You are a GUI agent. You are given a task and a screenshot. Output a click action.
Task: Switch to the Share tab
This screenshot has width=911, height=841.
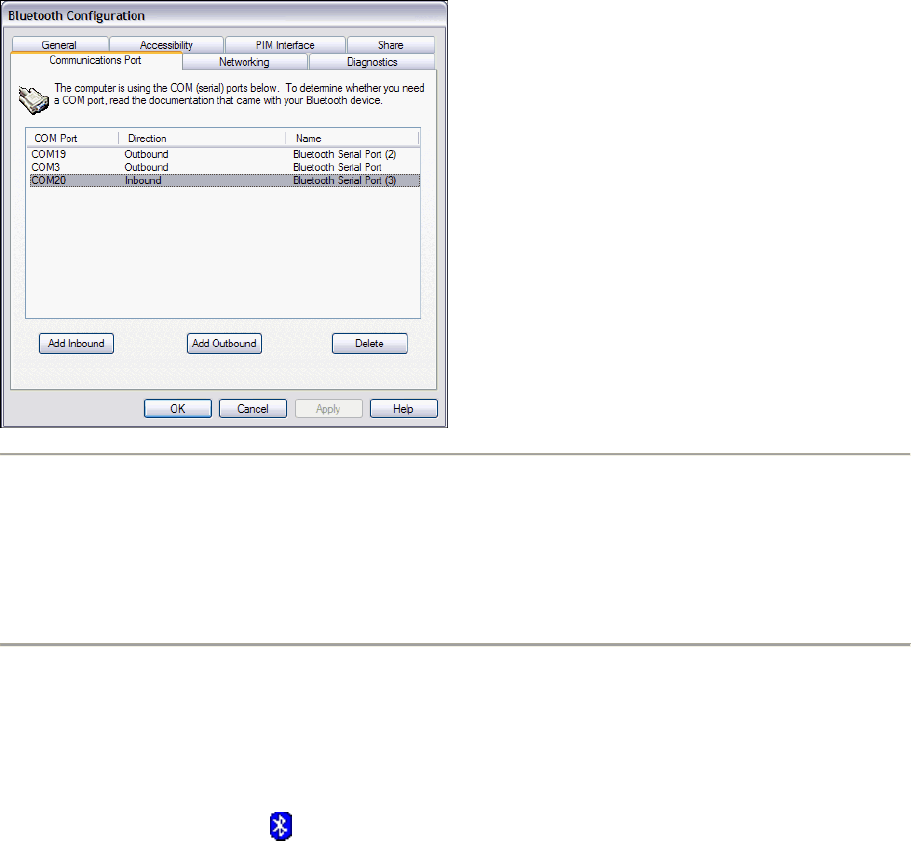390,45
